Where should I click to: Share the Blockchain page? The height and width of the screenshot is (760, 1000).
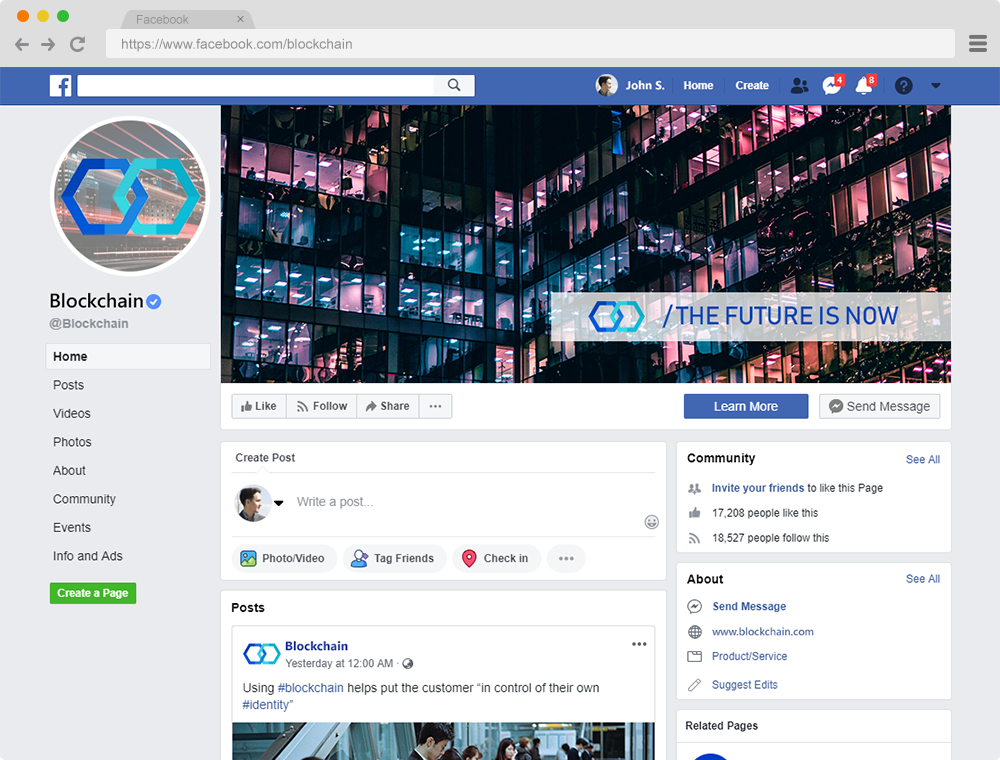click(x=388, y=406)
